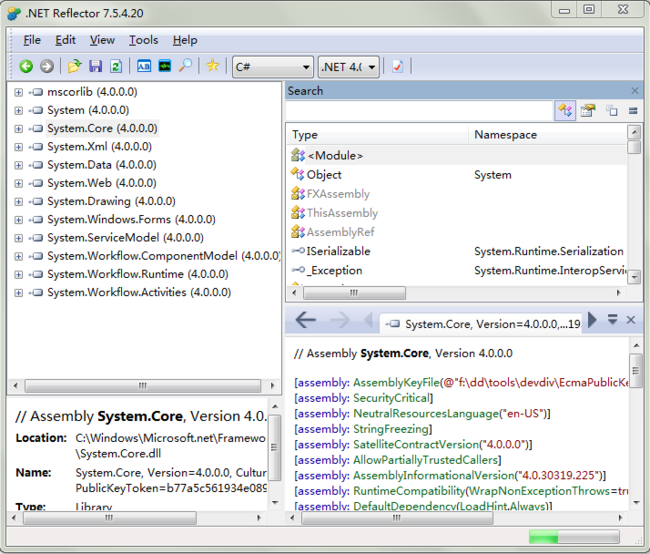Toggle the search by member icon

(x=588, y=111)
